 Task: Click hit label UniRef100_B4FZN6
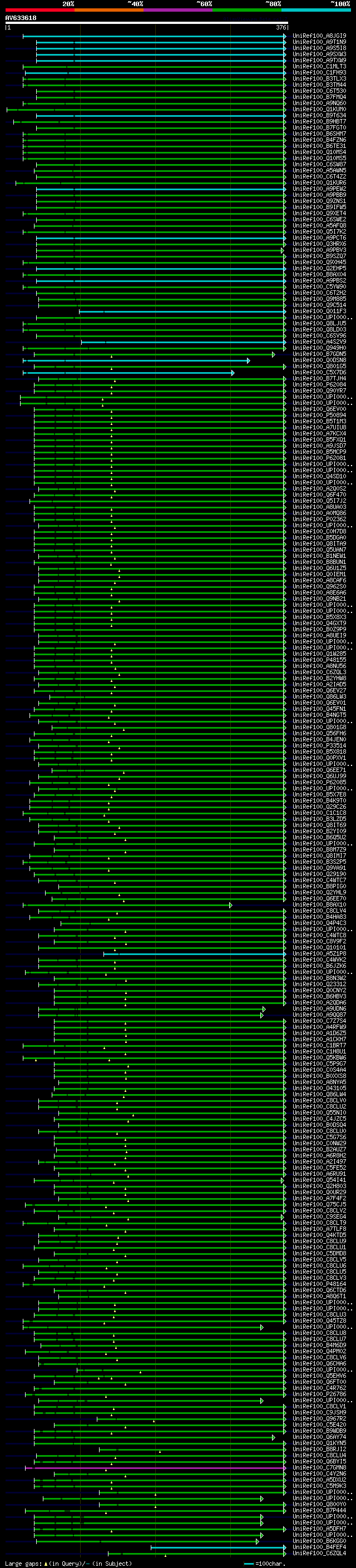pos(319,140)
